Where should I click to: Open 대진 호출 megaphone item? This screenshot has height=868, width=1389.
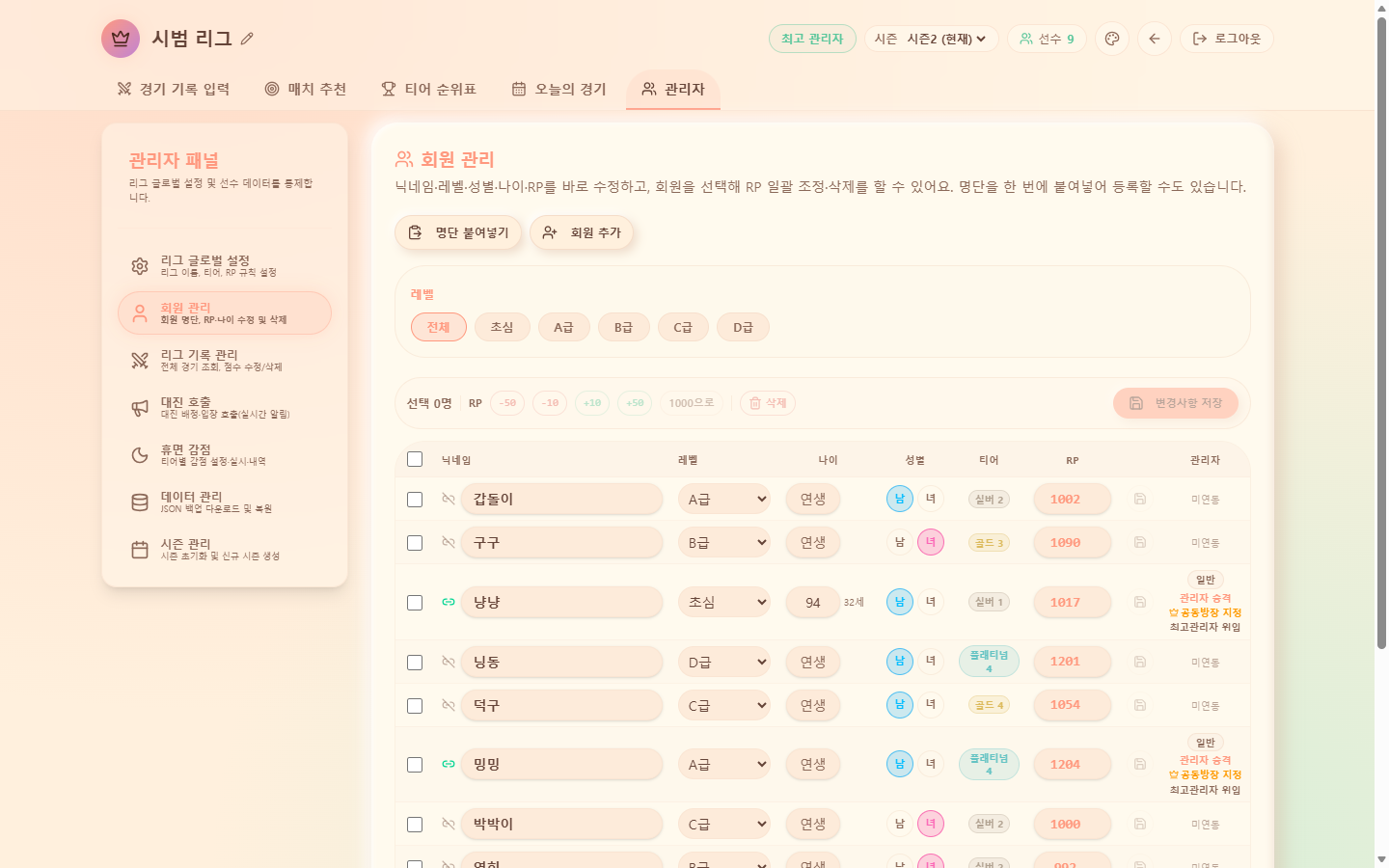225,407
